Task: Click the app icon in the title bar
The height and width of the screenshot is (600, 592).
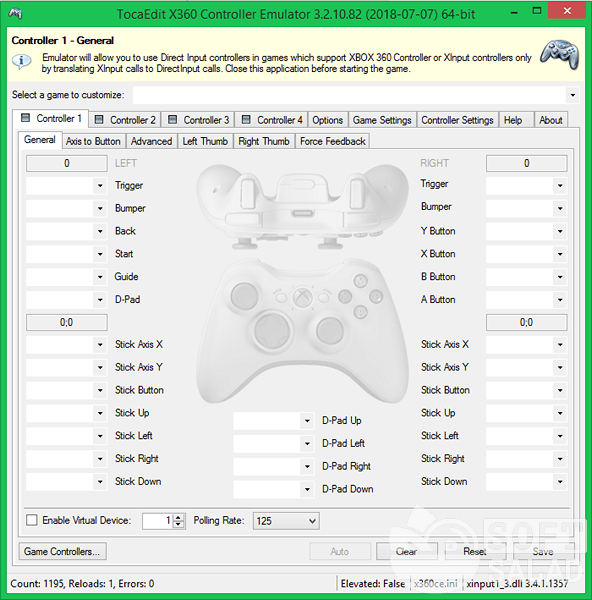Action: 15,14
